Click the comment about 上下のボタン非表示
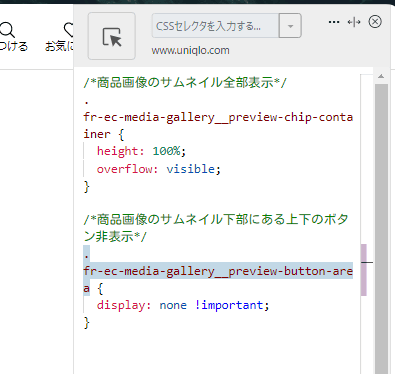The height and width of the screenshot is (374, 395). coord(216,228)
